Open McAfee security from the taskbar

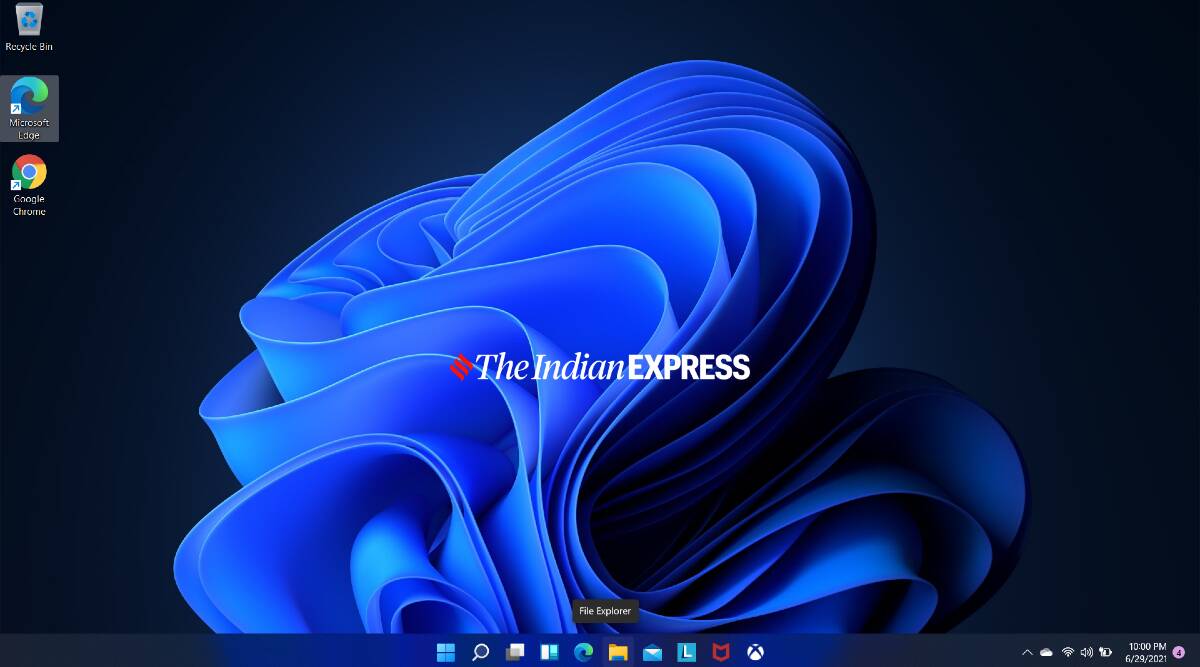click(723, 652)
